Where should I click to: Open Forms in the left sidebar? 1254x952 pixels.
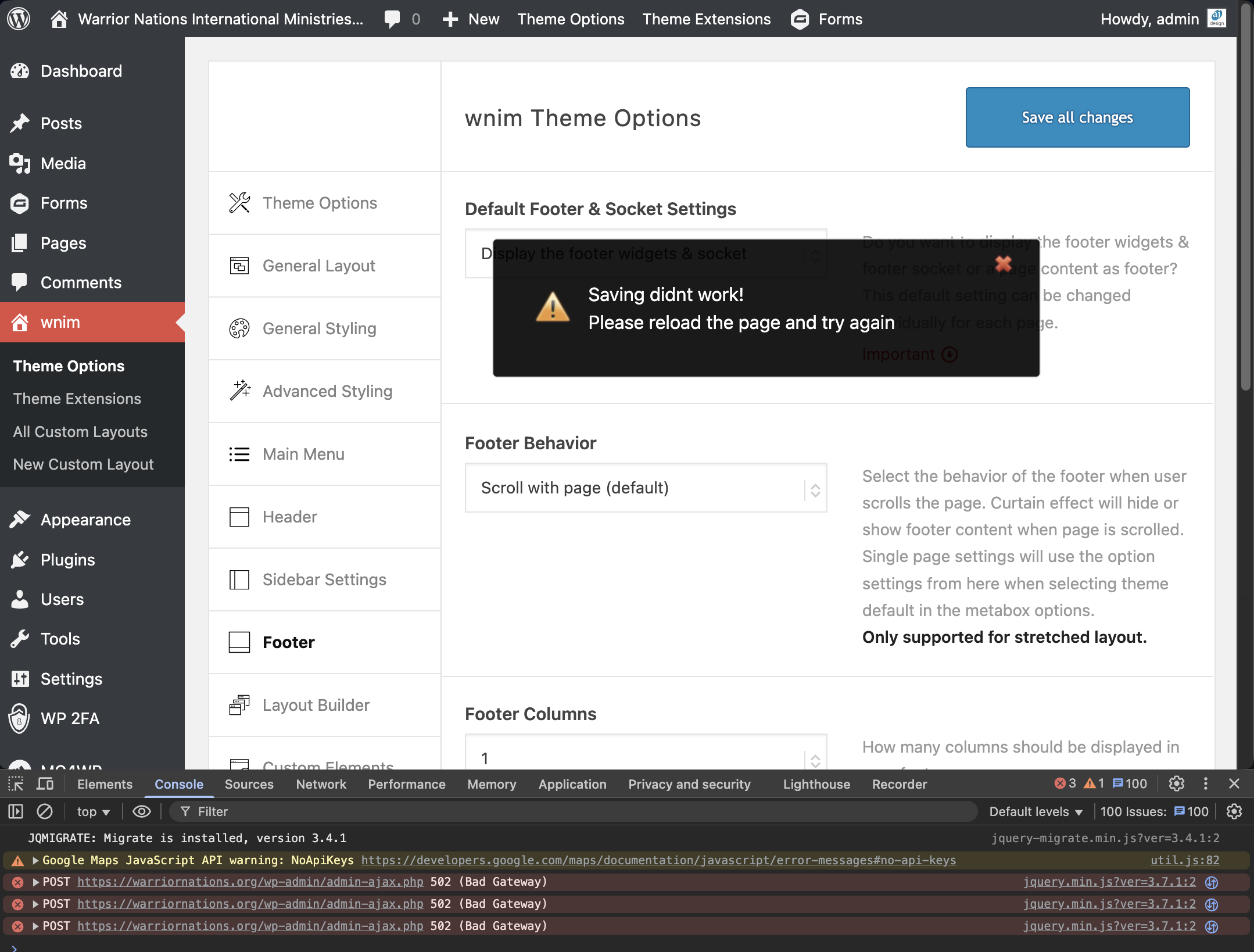pos(64,203)
